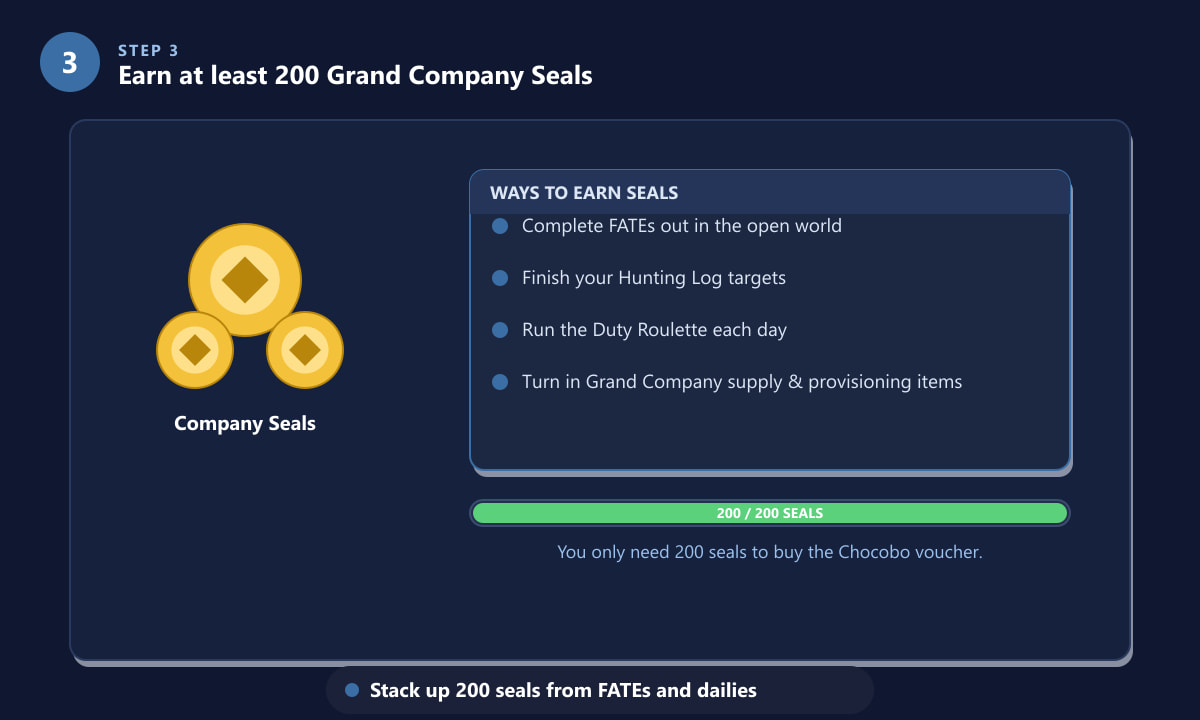
Task: Click the Chocobo voucher note text
Action: (x=770, y=551)
